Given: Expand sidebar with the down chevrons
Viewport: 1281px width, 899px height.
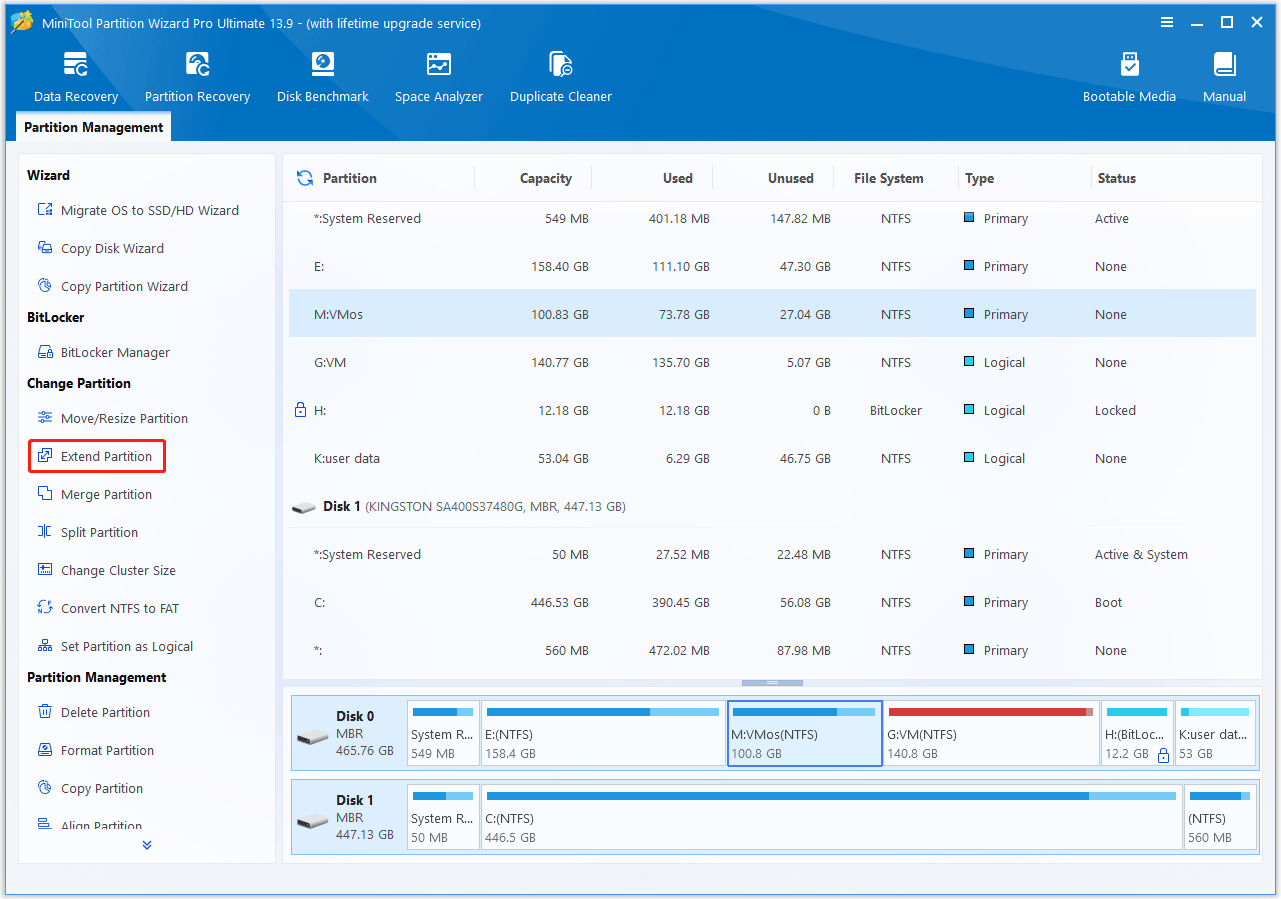Looking at the screenshot, I should (x=147, y=845).
